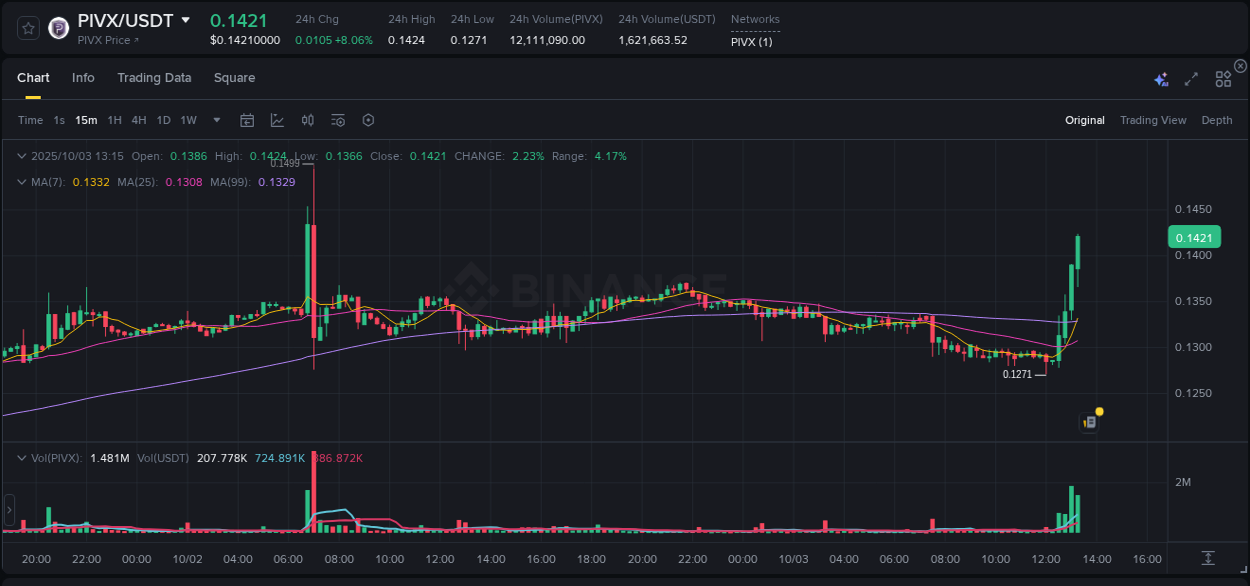The height and width of the screenshot is (586, 1250).
Task: Favorite PIVX/USDT using the star icon
Action: (27, 28)
